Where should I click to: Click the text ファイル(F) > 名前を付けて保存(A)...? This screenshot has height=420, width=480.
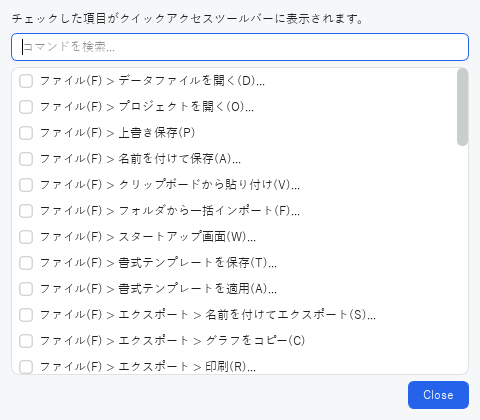point(140,159)
